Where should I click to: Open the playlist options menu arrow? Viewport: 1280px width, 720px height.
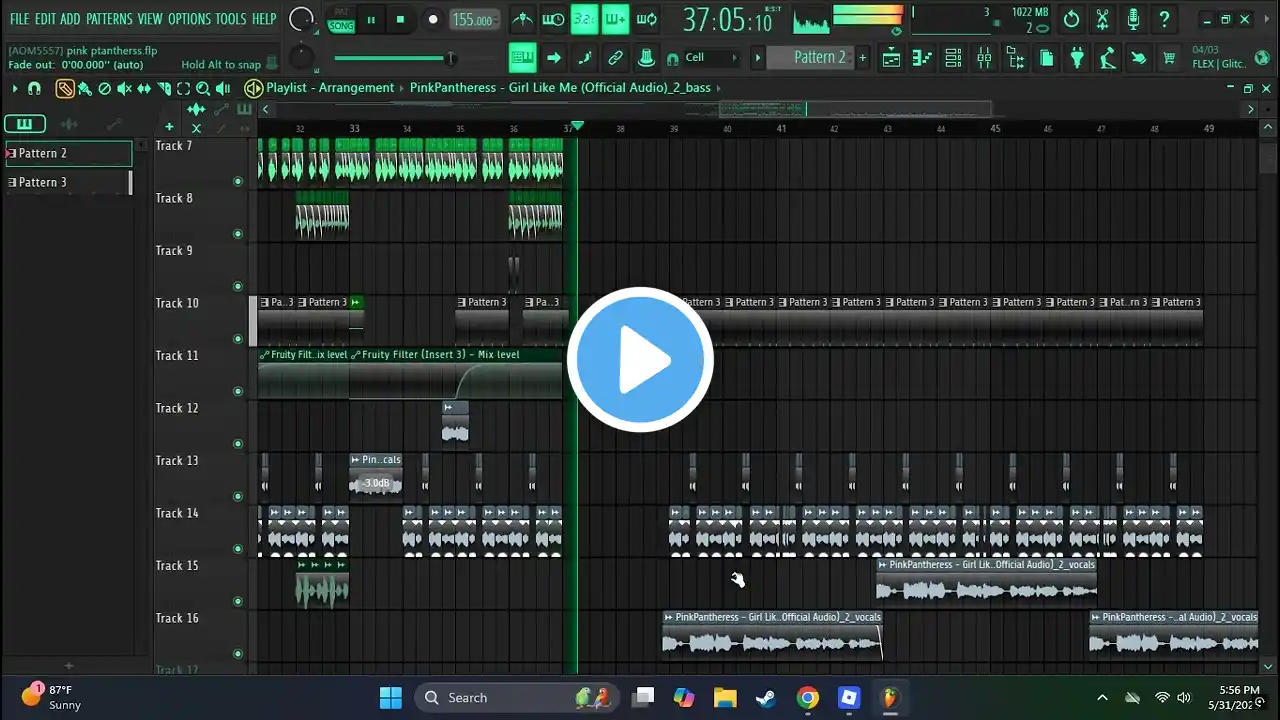click(x=14, y=88)
